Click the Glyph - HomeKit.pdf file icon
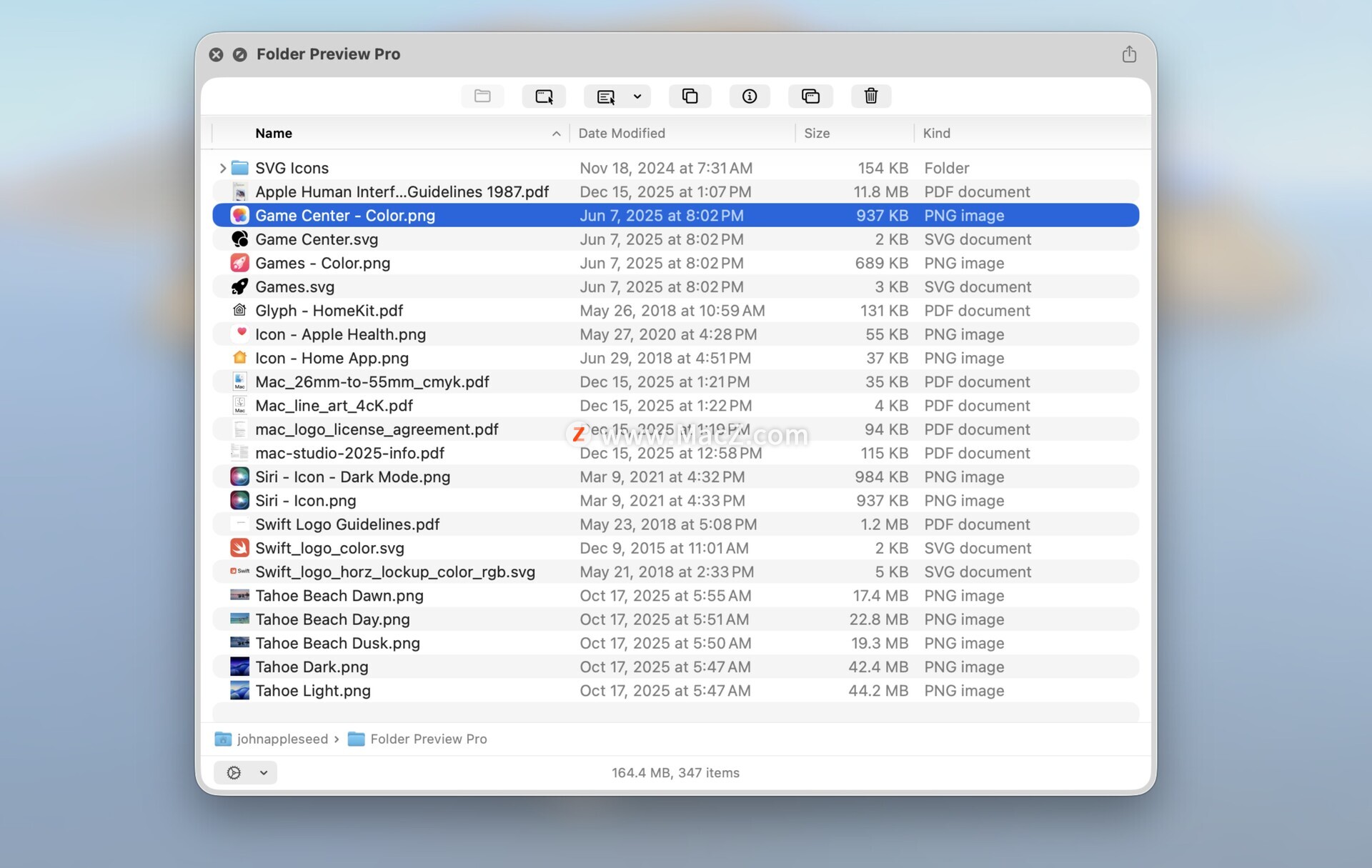Viewport: 1372px width, 868px height. pos(240,310)
